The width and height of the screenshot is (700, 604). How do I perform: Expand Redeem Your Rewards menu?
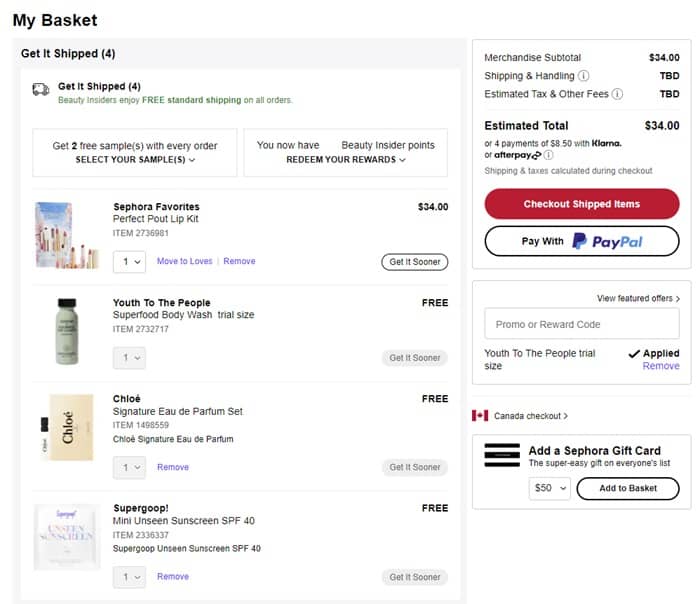coord(346,160)
